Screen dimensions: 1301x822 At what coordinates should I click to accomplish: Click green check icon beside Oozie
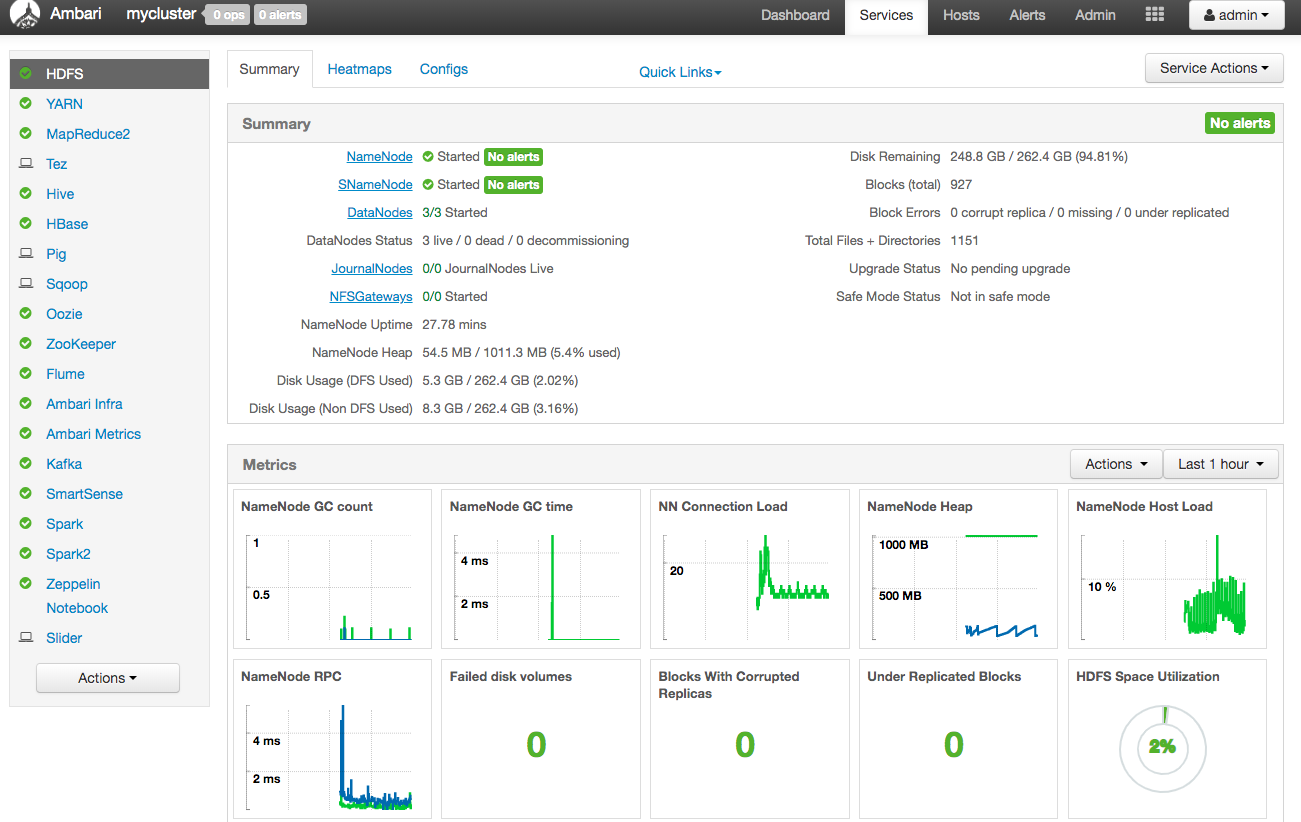click(25, 314)
